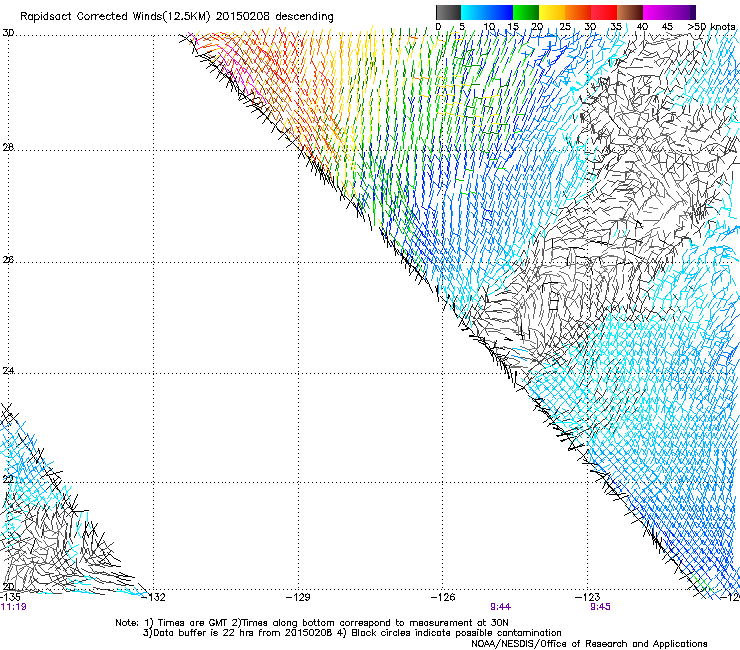
Task: Click the "NOAA/NESDIS/Office of Research and Applications" credit
Action: pyautogui.click(x=589, y=644)
